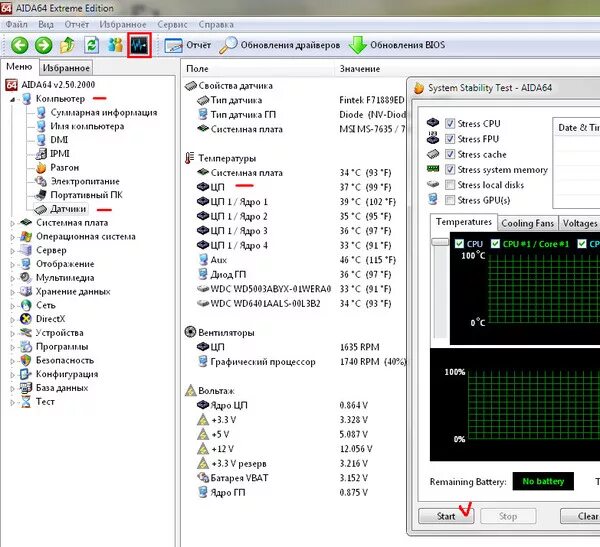The width and height of the screenshot is (600, 547).
Task: Click the DirectX tree icon
Action: [26, 319]
